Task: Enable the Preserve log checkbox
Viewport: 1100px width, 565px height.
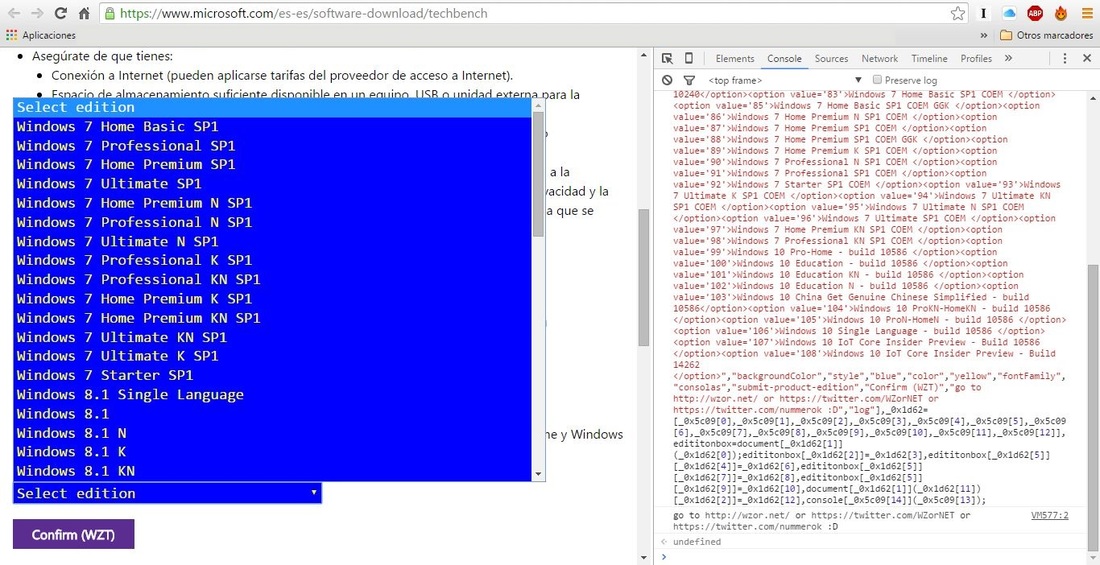Action: click(877, 80)
